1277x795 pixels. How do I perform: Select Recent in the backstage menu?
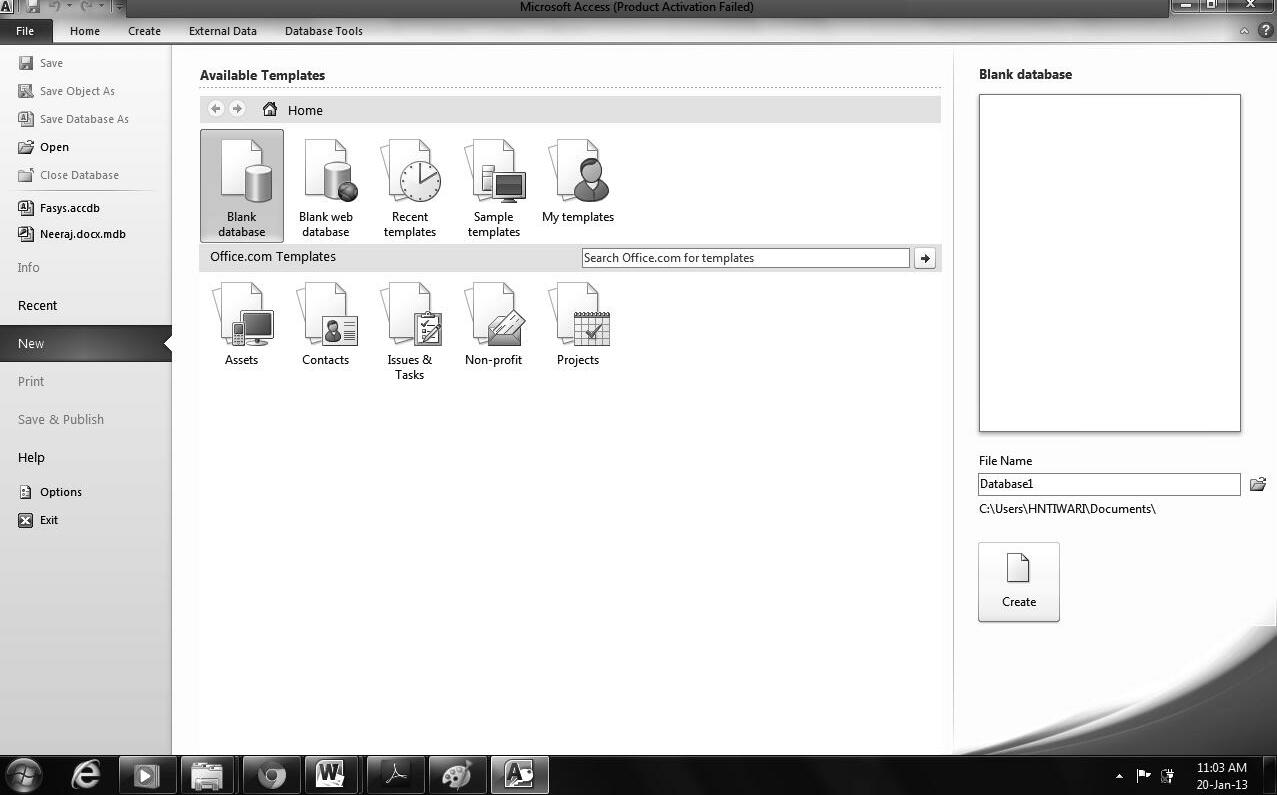coord(38,305)
